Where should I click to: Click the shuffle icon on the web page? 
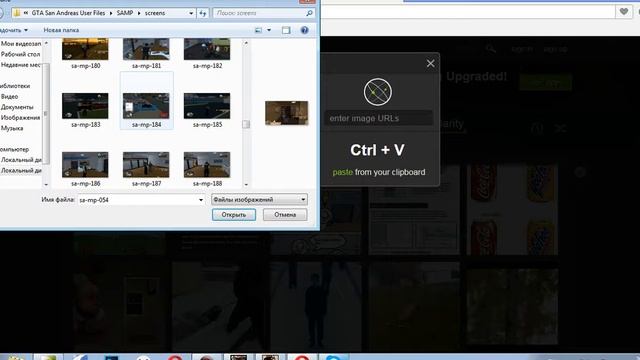pos(561,129)
